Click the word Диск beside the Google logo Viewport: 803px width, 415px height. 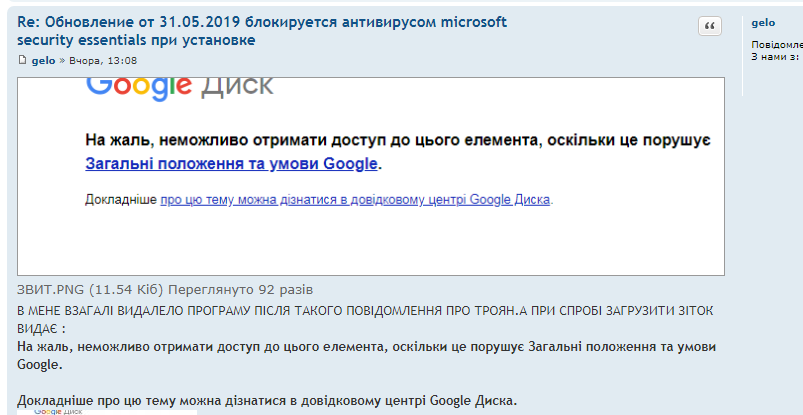[x=237, y=86]
